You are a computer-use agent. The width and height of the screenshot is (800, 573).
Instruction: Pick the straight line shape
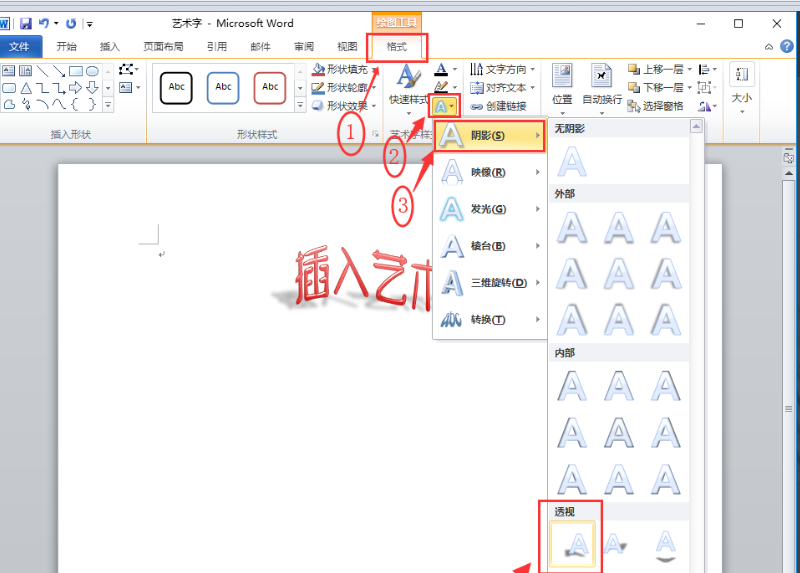pyautogui.click(x=42, y=71)
